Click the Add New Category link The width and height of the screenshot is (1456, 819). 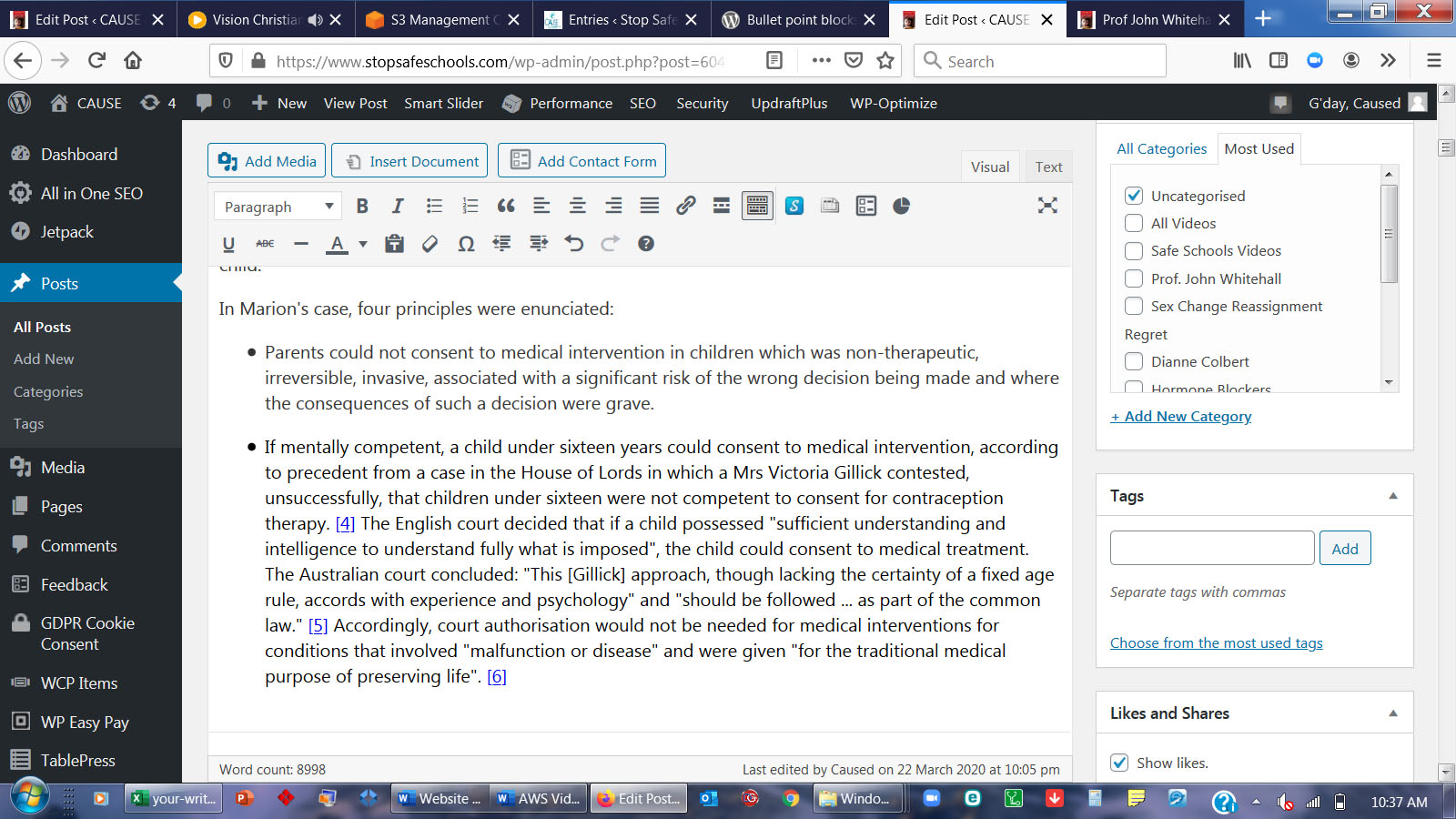pos(1181,417)
